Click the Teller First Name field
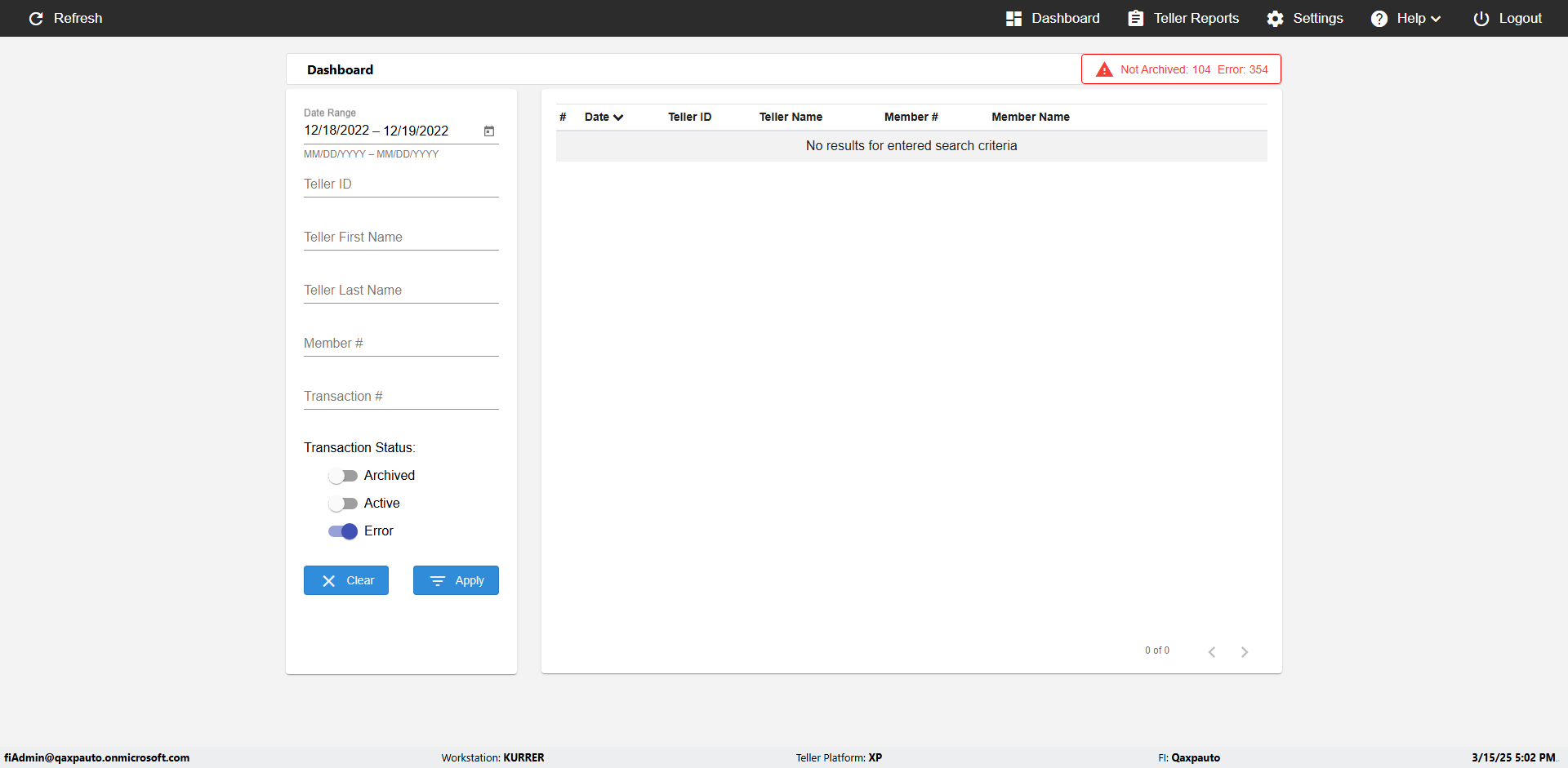The image size is (1568, 768). (x=401, y=238)
